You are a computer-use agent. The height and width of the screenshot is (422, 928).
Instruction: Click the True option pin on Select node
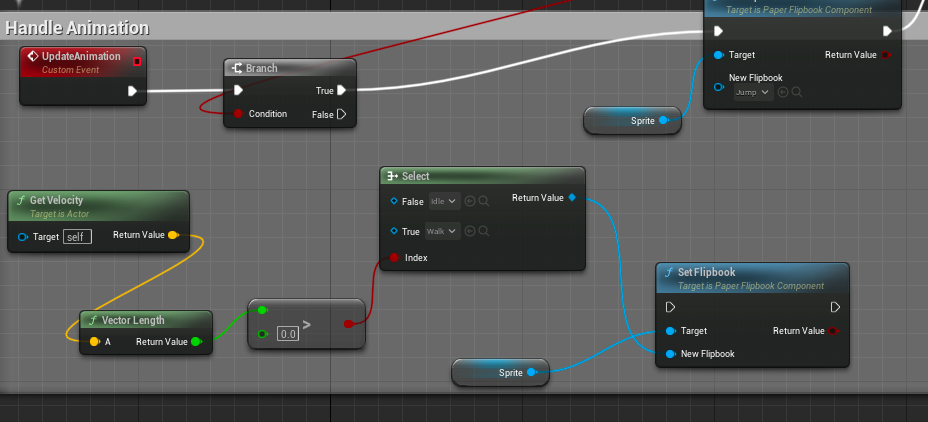tap(394, 231)
